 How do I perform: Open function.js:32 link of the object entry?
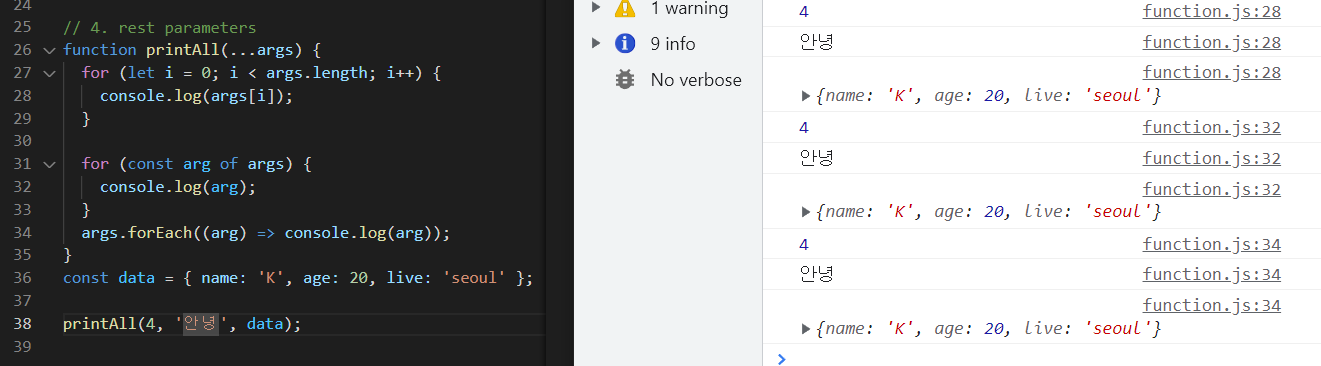(x=1212, y=188)
